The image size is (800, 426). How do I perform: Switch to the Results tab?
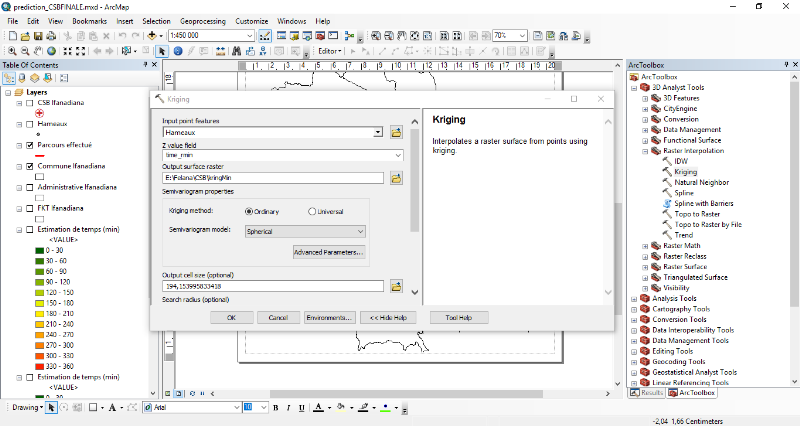[x=646, y=392]
